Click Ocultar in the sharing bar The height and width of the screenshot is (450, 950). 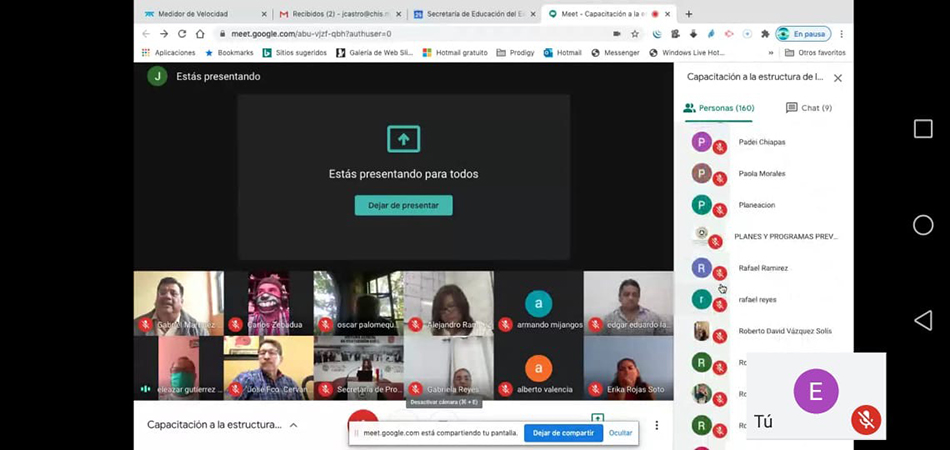620,433
